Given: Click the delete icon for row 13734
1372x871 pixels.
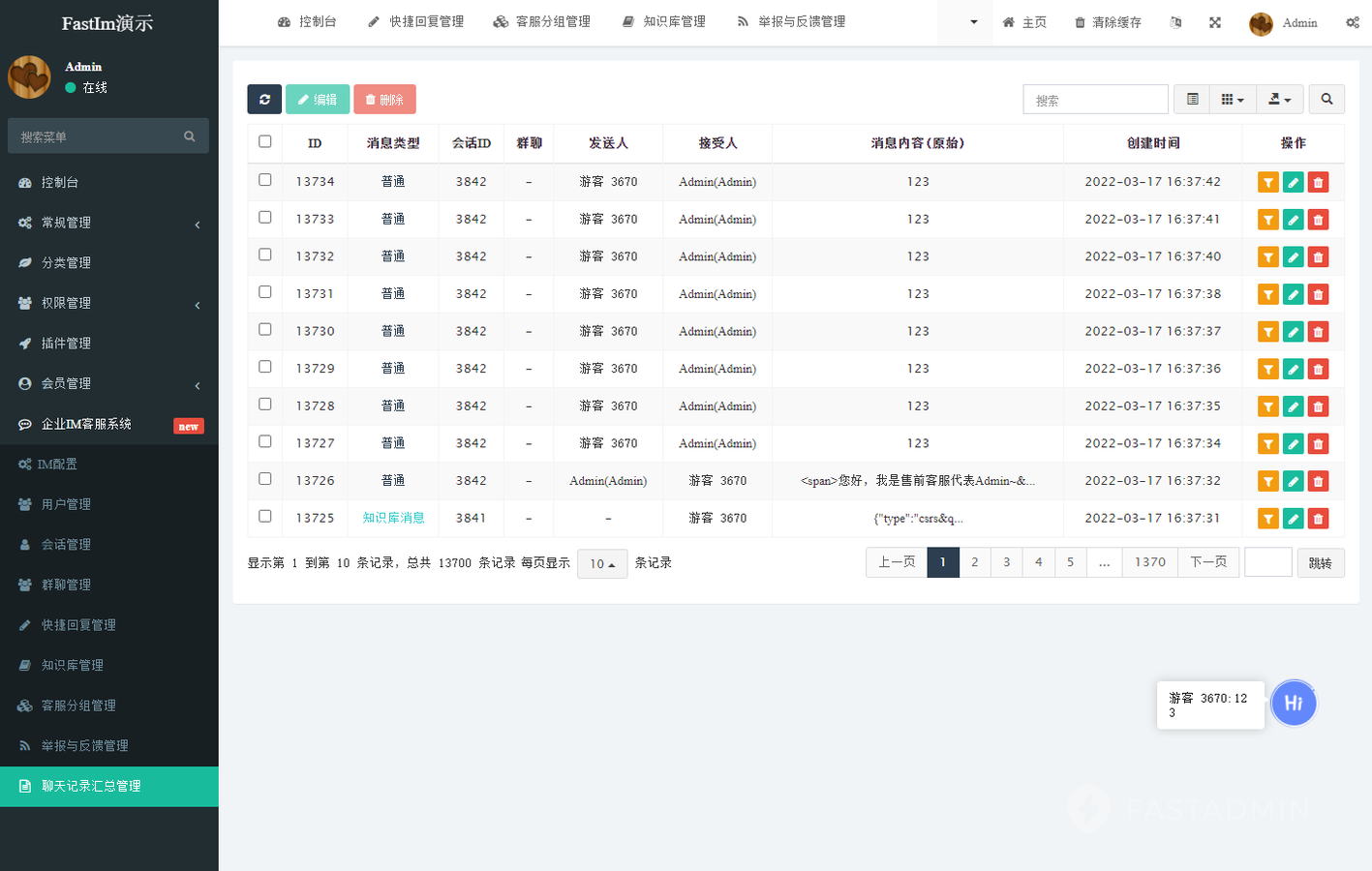Looking at the screenshot, I should tap(1318, 183).
